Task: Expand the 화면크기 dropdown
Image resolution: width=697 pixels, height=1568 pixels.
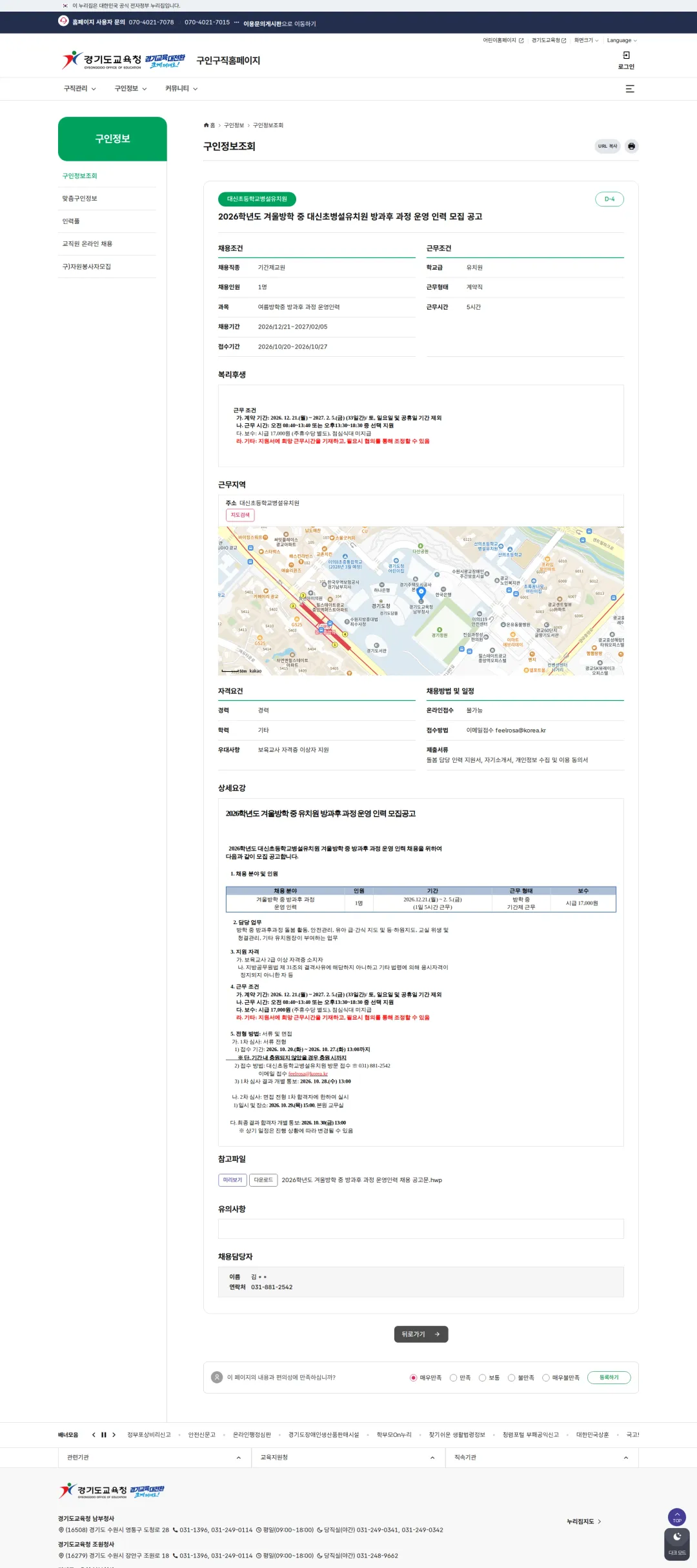Action: tap(586, 40)
